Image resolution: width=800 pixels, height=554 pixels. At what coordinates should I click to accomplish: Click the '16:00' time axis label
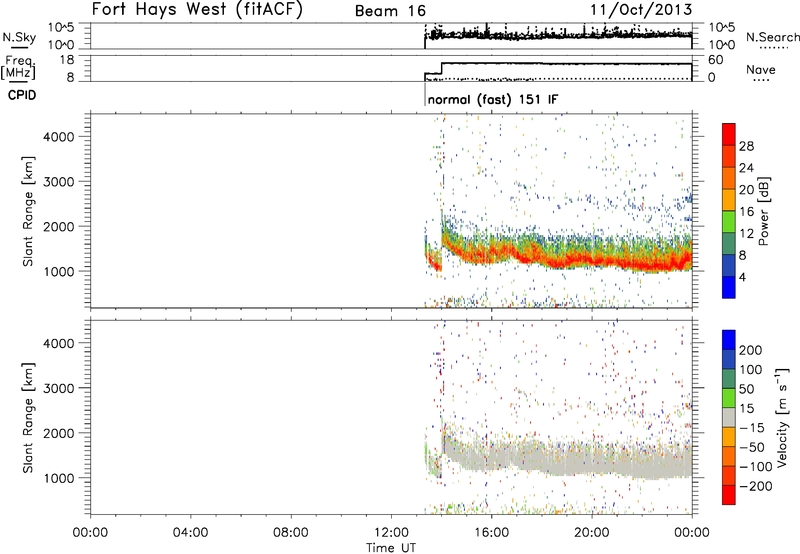491,533
